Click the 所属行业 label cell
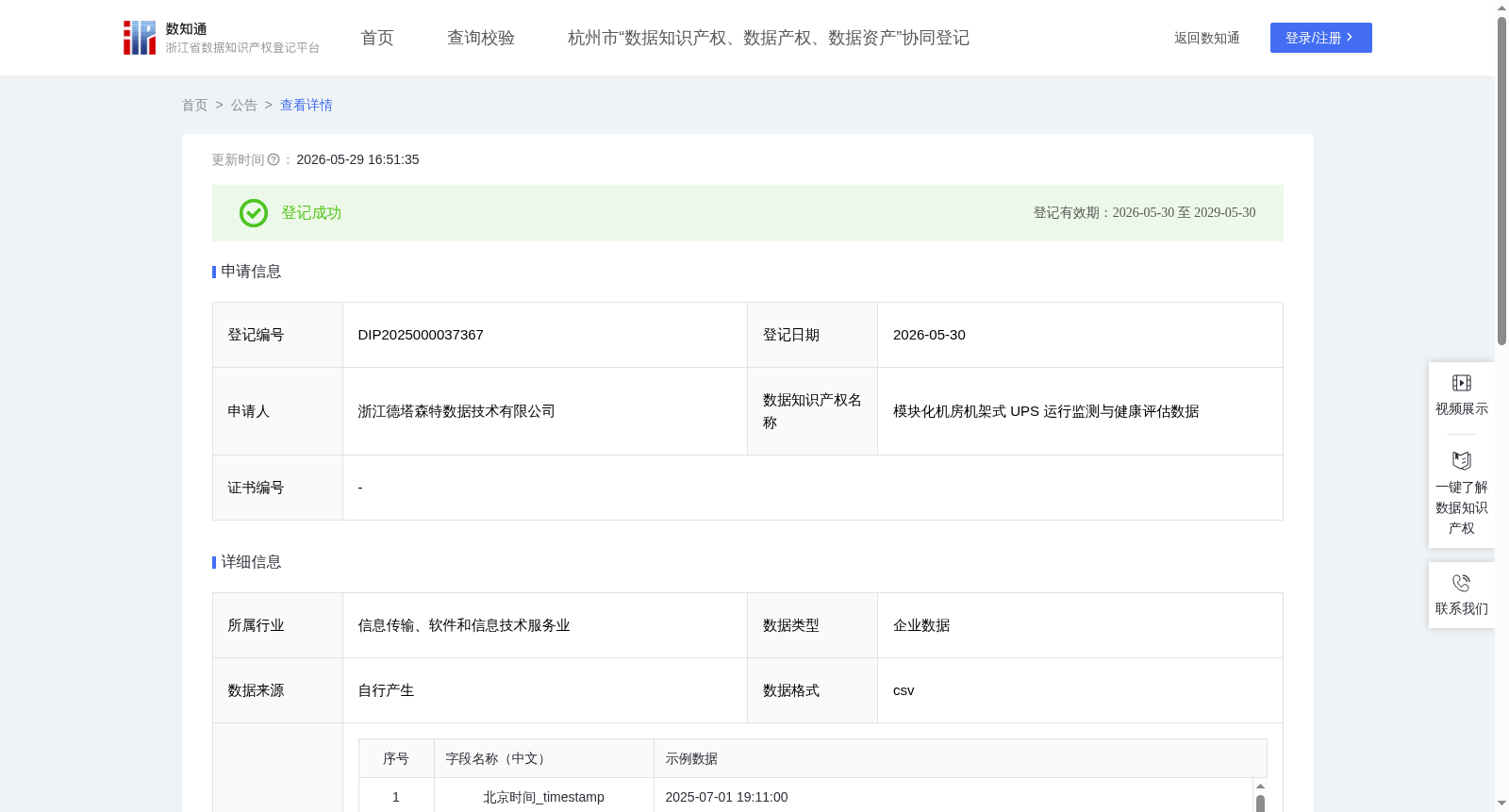Viewport: 1509px width, 812px height. pos(277,625)
